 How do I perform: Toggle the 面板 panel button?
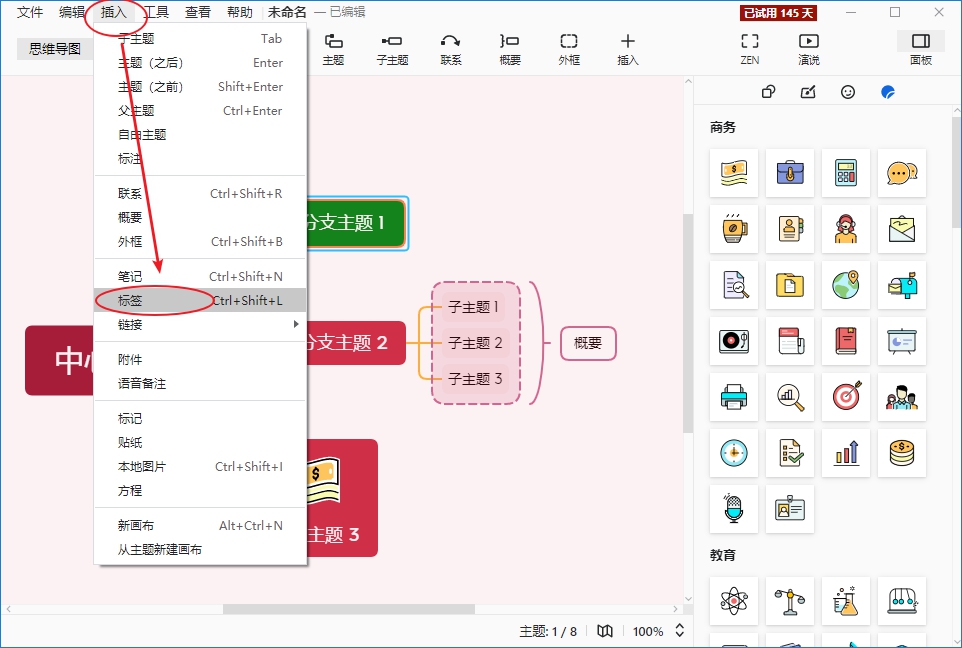(x=920, y=48)
